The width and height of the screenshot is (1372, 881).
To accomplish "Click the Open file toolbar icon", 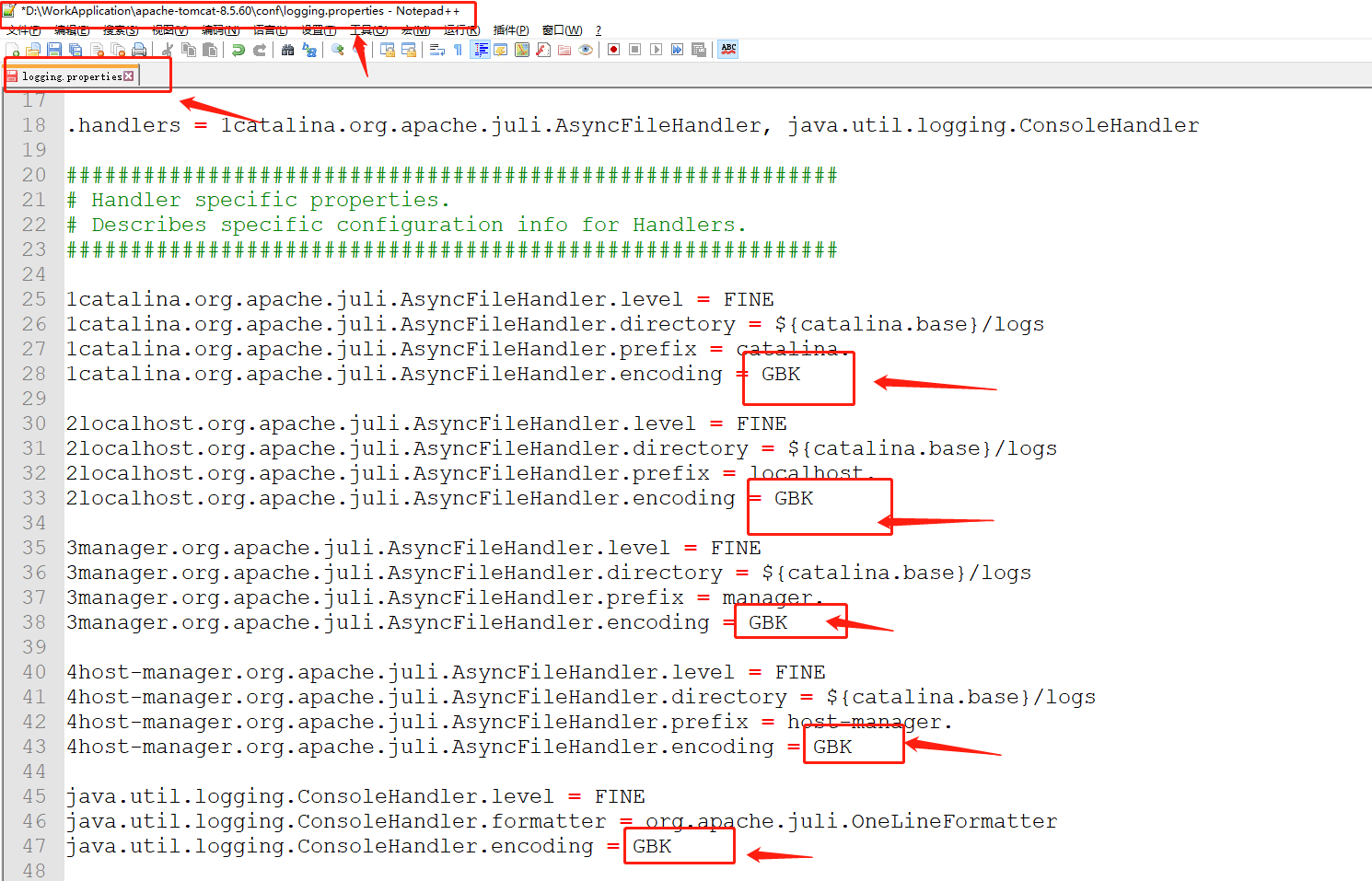I will pos(33,50).
